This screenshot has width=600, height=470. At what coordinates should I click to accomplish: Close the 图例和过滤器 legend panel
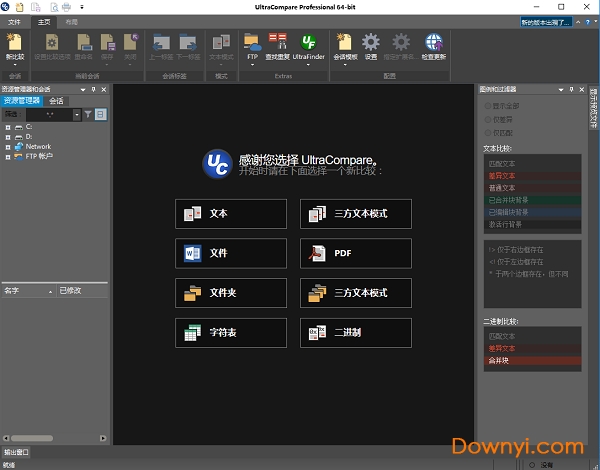pos(582,89)
